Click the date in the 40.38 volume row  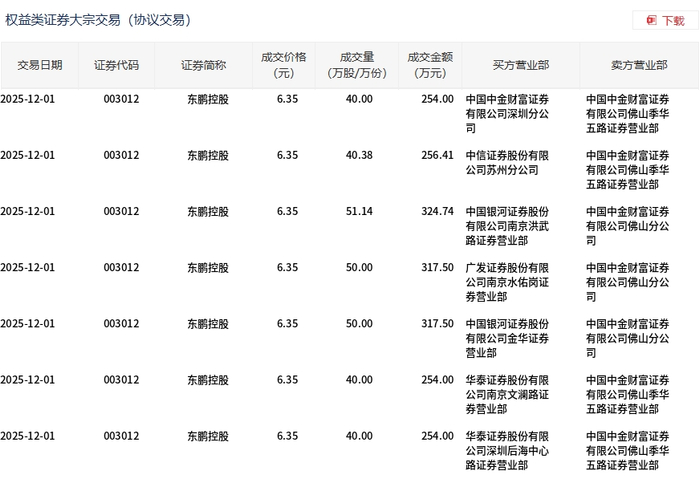(x=28, y=155)
